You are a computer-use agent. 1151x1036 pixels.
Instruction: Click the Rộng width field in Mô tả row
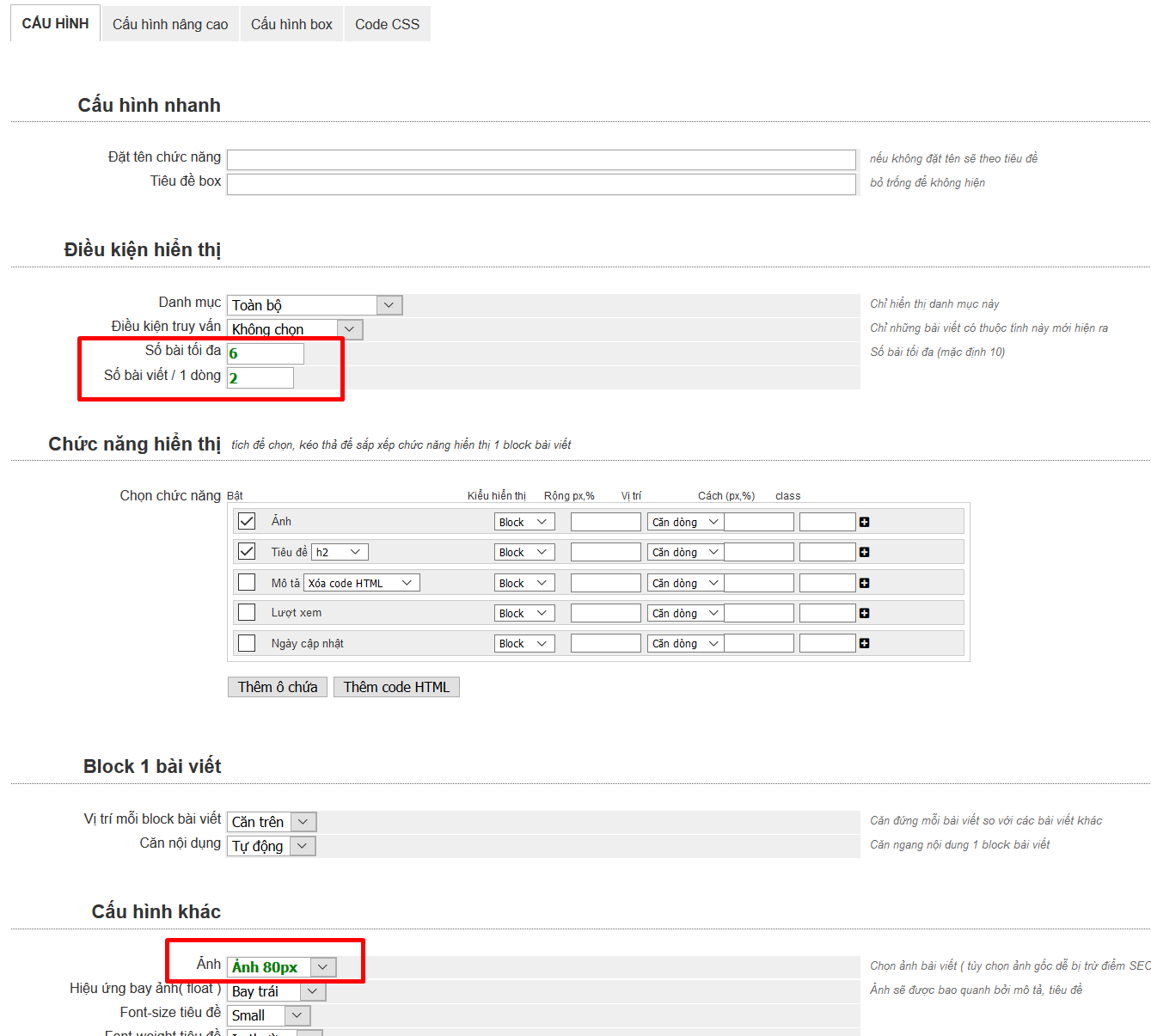pos(606,583)
